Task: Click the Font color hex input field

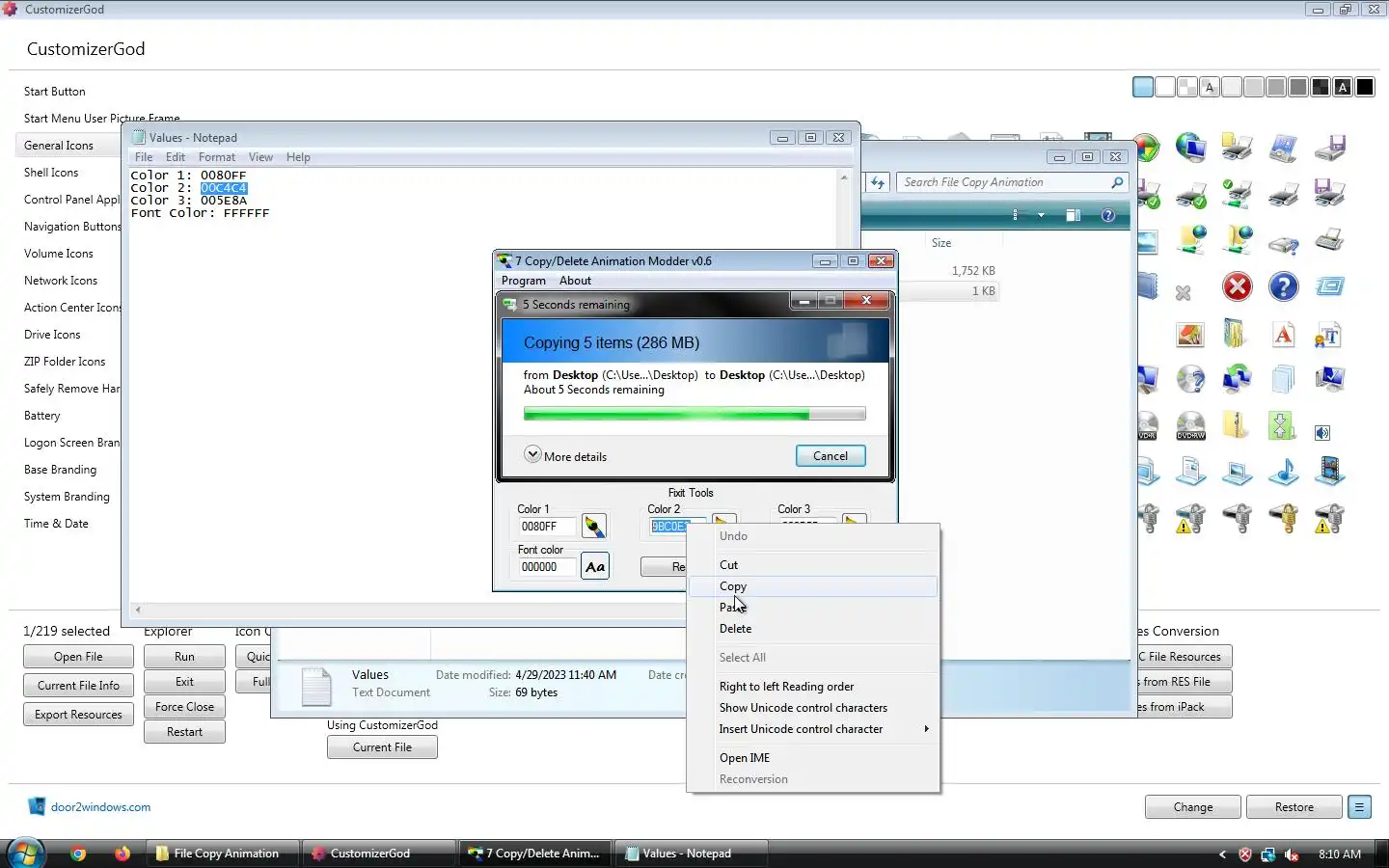Action: tap(547, 567)
